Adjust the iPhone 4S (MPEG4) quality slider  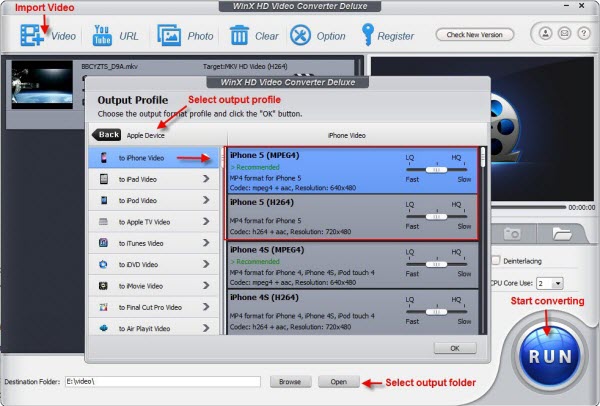[437, 264]
